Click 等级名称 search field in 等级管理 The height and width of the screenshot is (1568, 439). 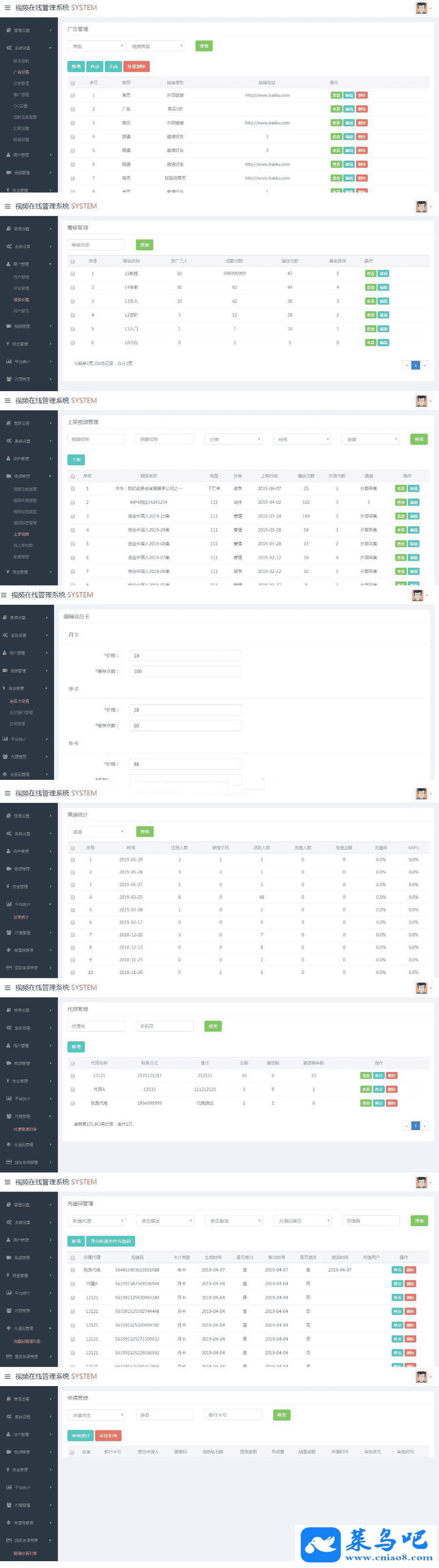pyautogui.click(x=96, y=245)
